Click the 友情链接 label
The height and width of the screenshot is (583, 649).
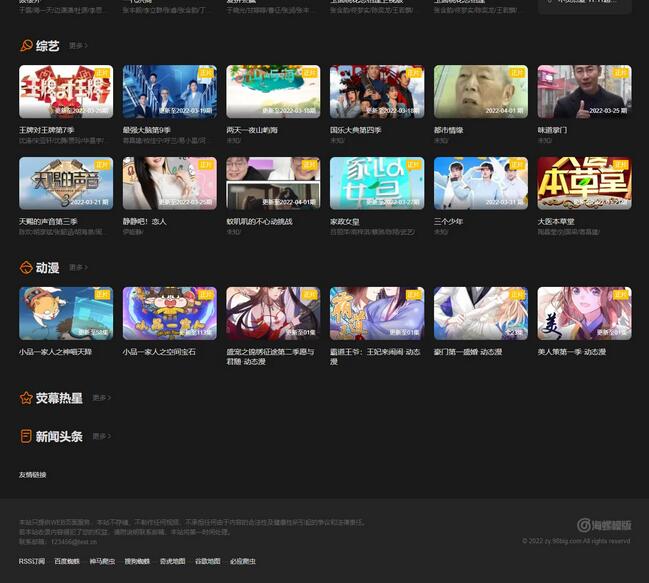pos(33,475)
